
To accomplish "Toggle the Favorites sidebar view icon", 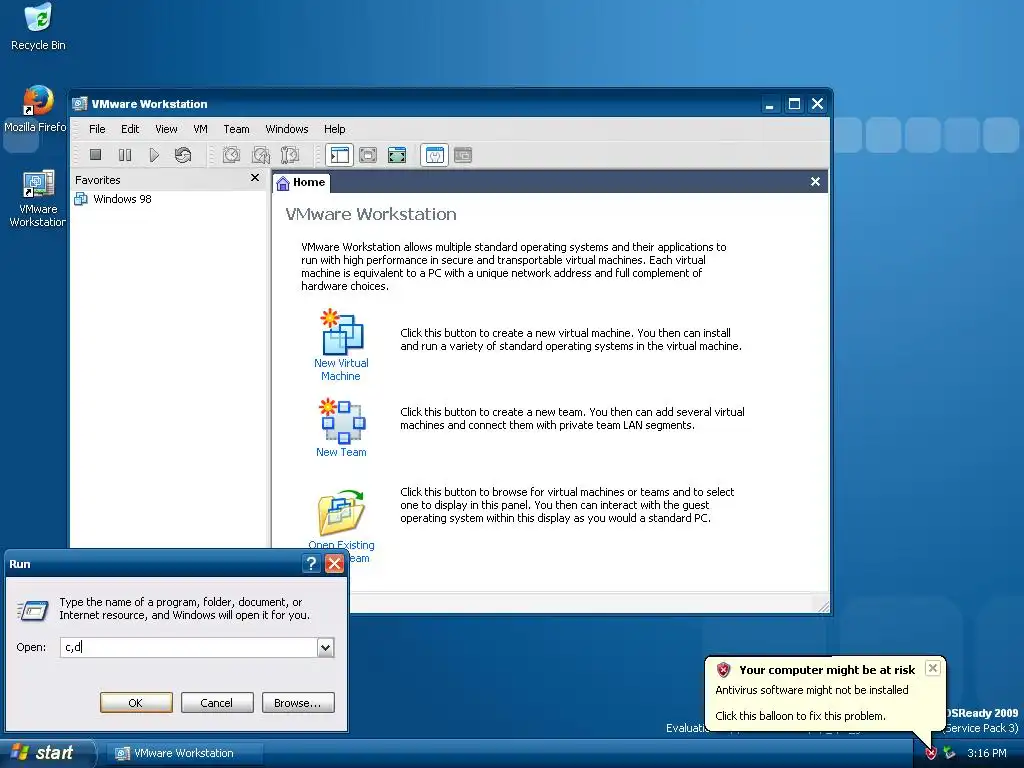I will (340, 155).
